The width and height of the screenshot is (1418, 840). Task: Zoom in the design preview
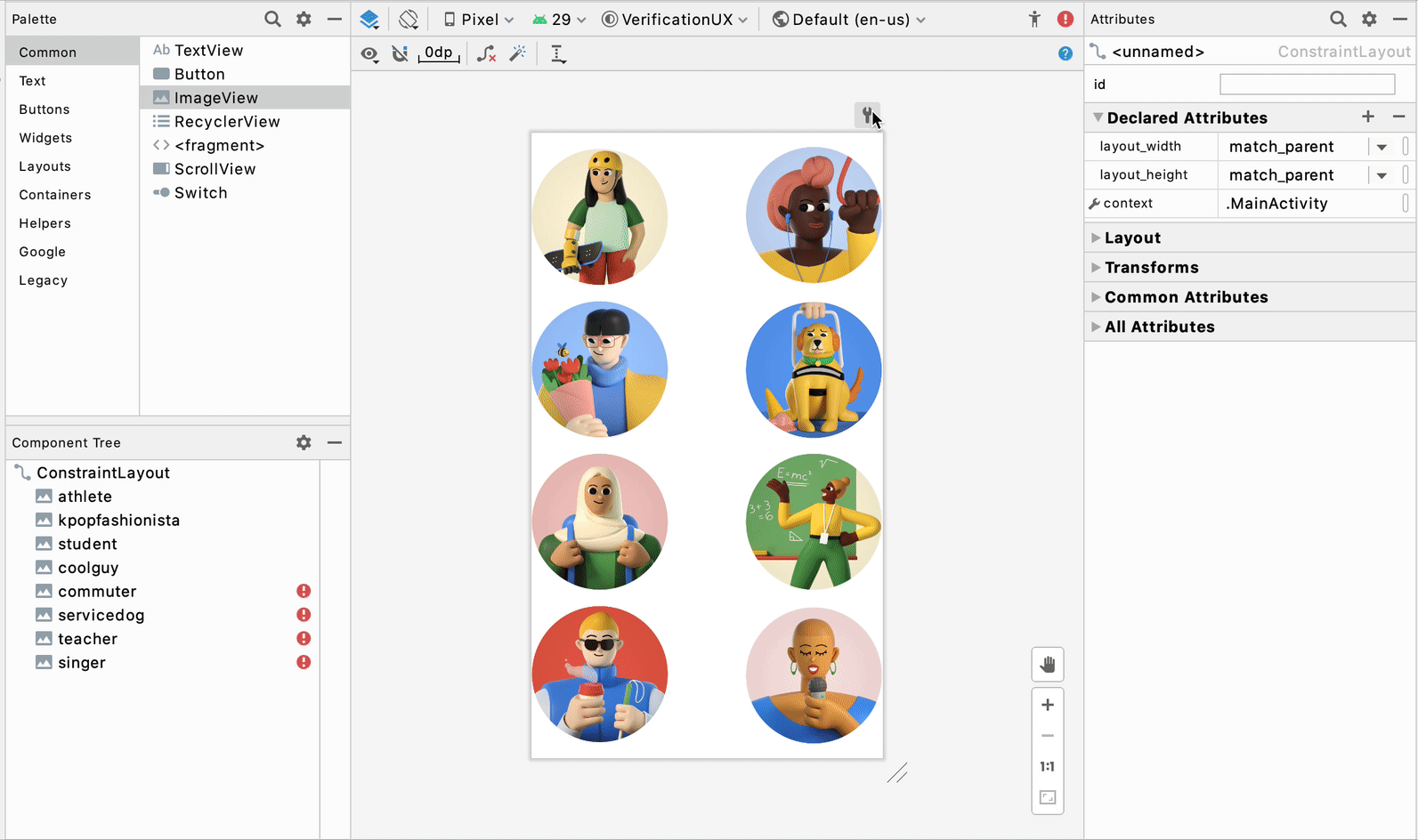tap(1048, 705)
